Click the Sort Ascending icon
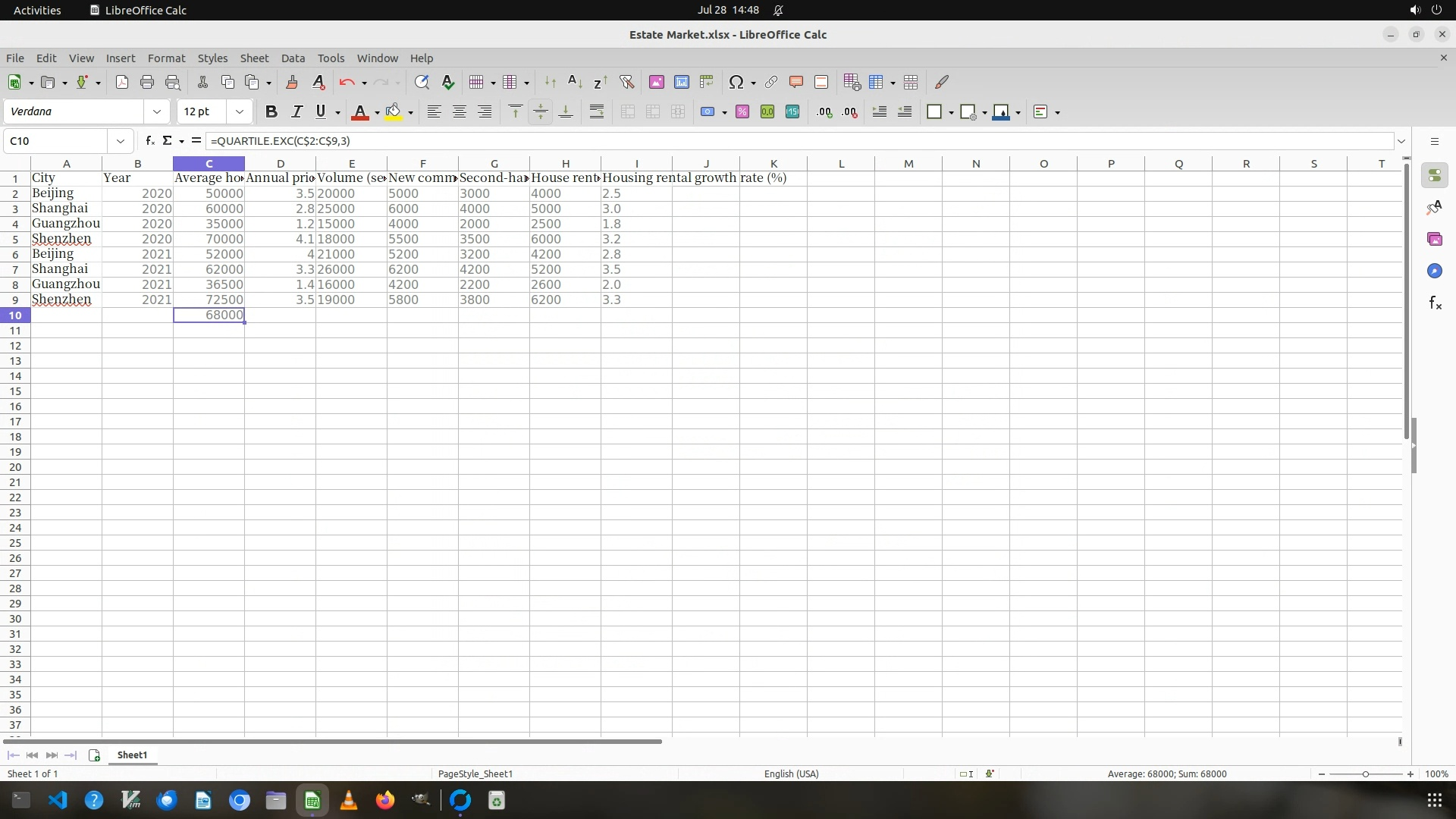Image resolution: width=1456 pixels, height=819 pixels. coord(575,83)
